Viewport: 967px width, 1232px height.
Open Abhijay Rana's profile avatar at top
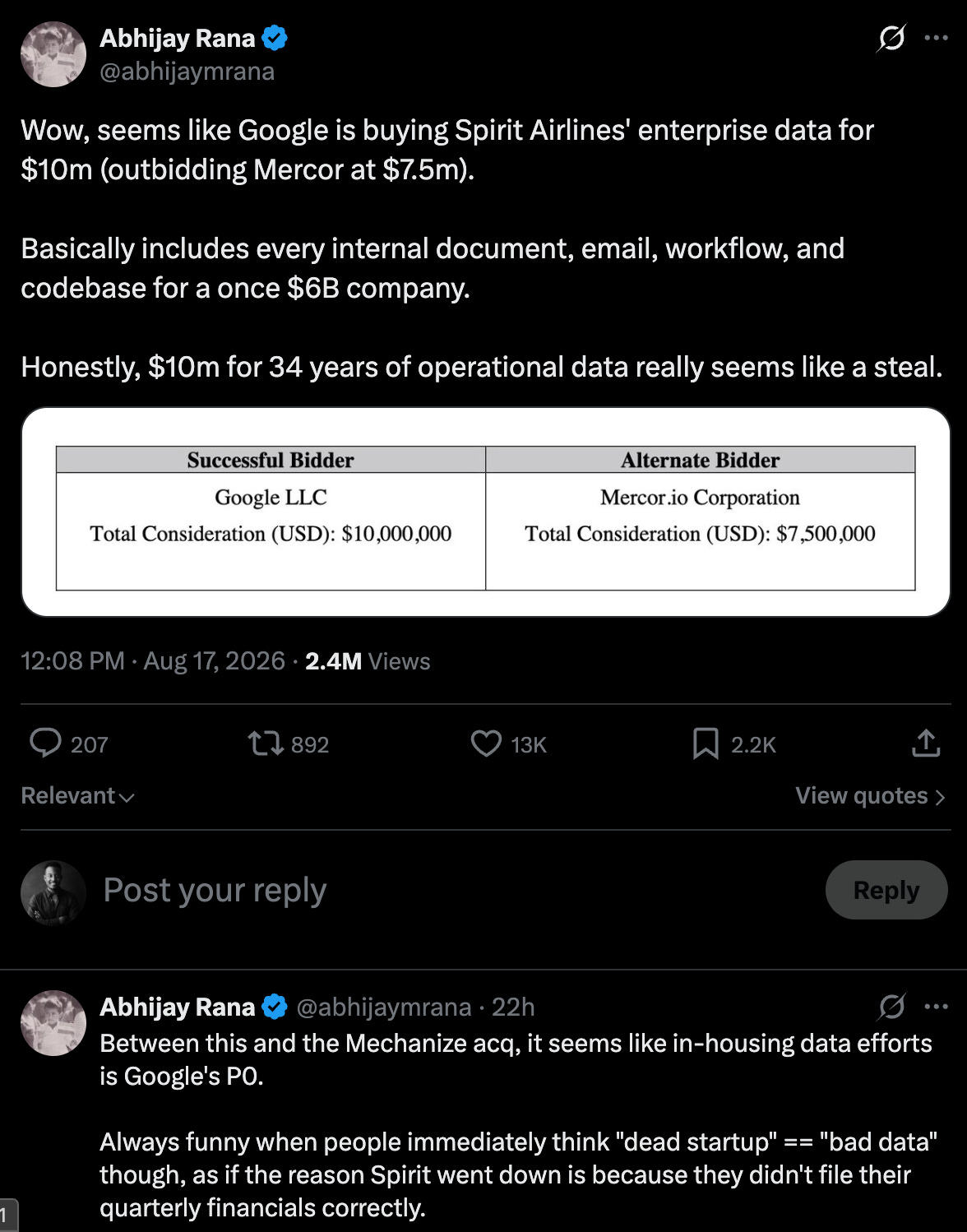click(53, 54)
